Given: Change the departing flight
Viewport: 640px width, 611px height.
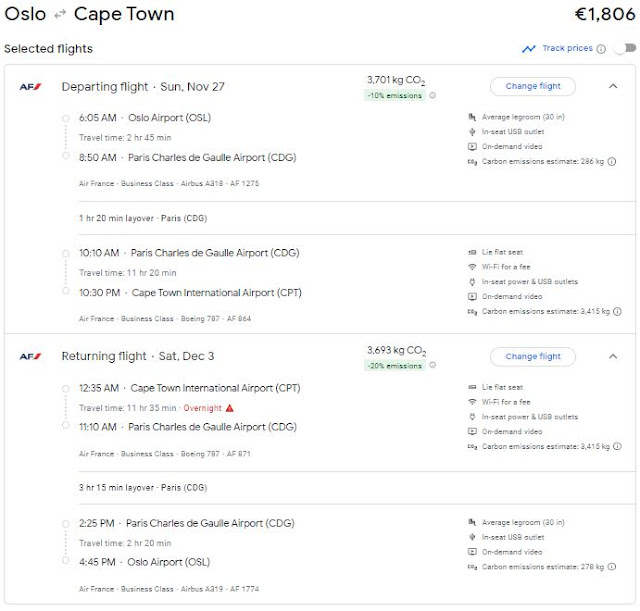Looking at the screenshot, I should pyautogui.click(x=532, y=86).
